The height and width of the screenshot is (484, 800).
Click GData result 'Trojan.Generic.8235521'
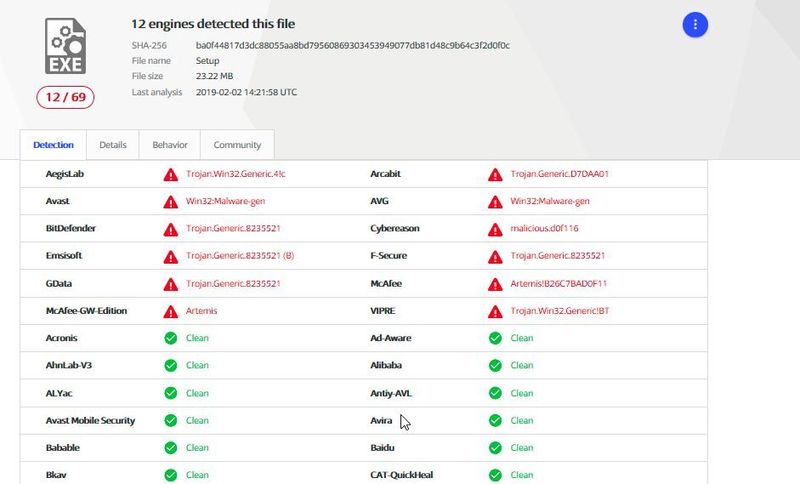click(x=233, y=284)
